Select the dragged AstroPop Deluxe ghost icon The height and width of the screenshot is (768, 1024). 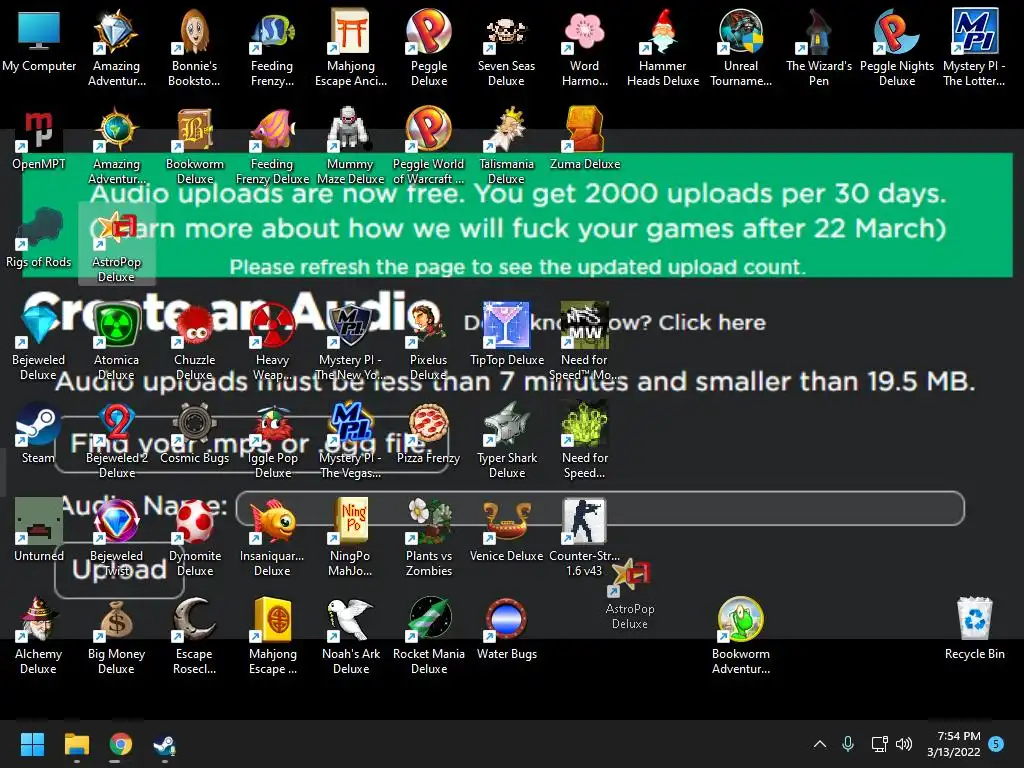[x=630, y=595]
